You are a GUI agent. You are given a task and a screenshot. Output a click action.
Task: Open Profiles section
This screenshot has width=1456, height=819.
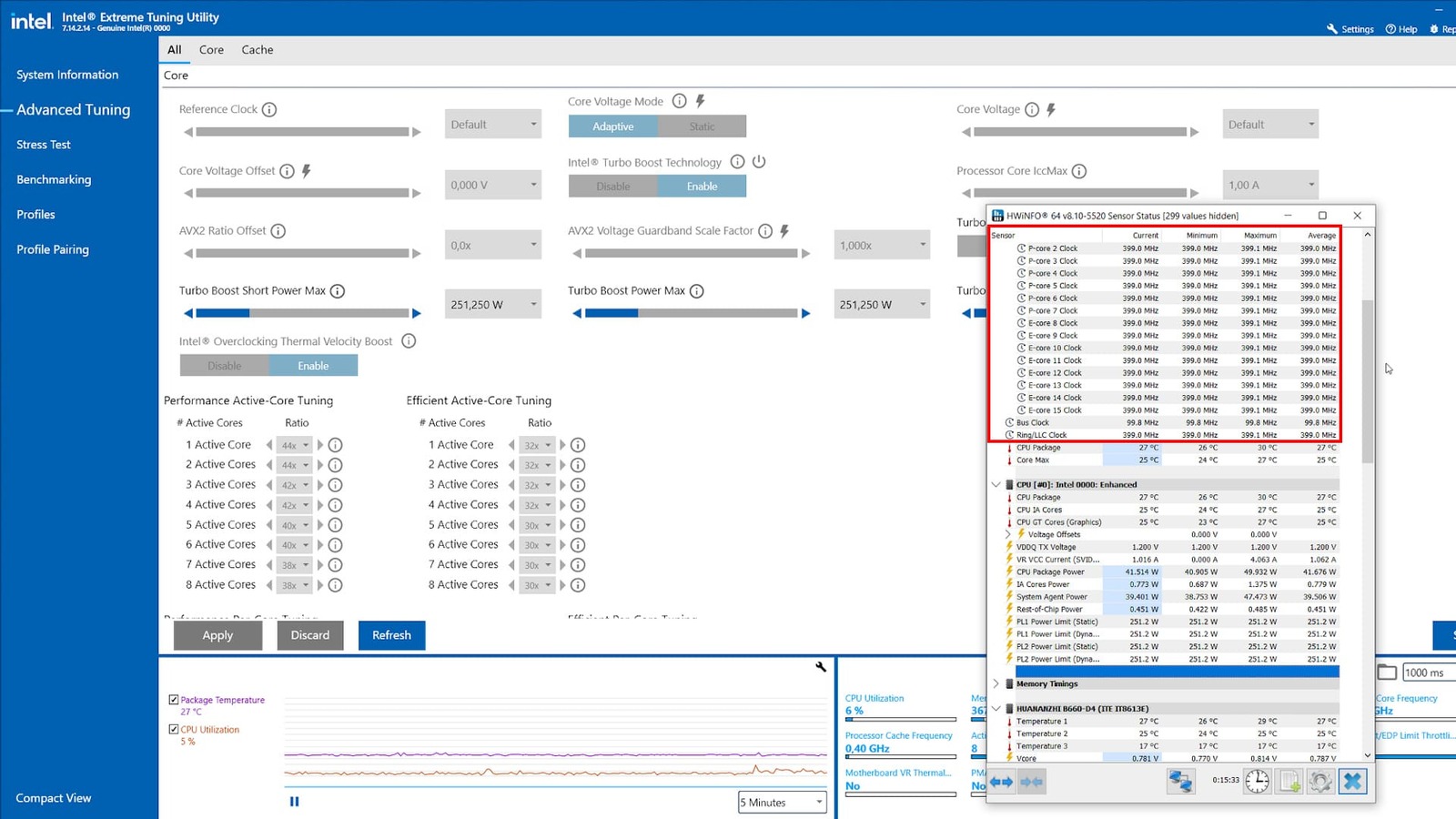[35, 215]
